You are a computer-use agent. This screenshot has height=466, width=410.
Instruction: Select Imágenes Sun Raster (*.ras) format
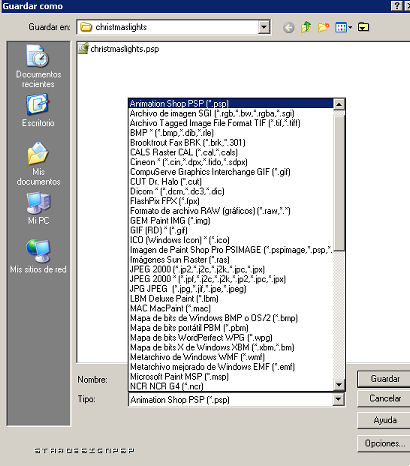[231, 260]
